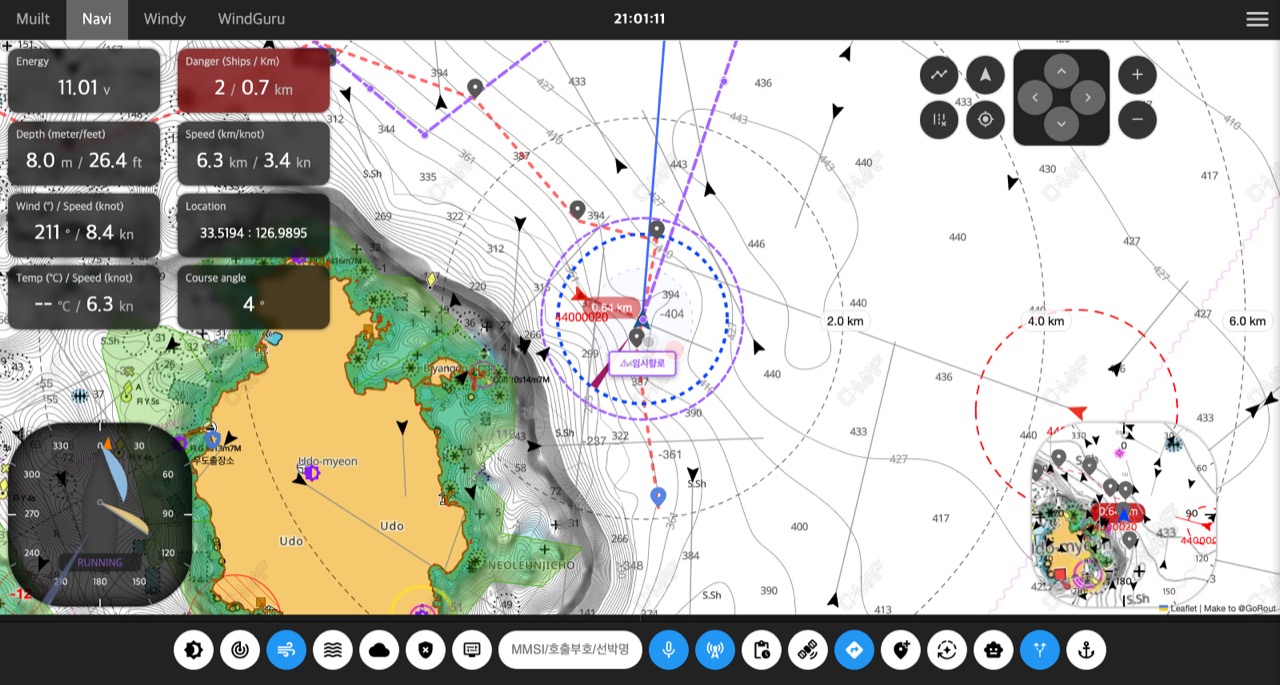1280x685 pixels.
Task: Pan the map down
Action: pos(1061,124)
